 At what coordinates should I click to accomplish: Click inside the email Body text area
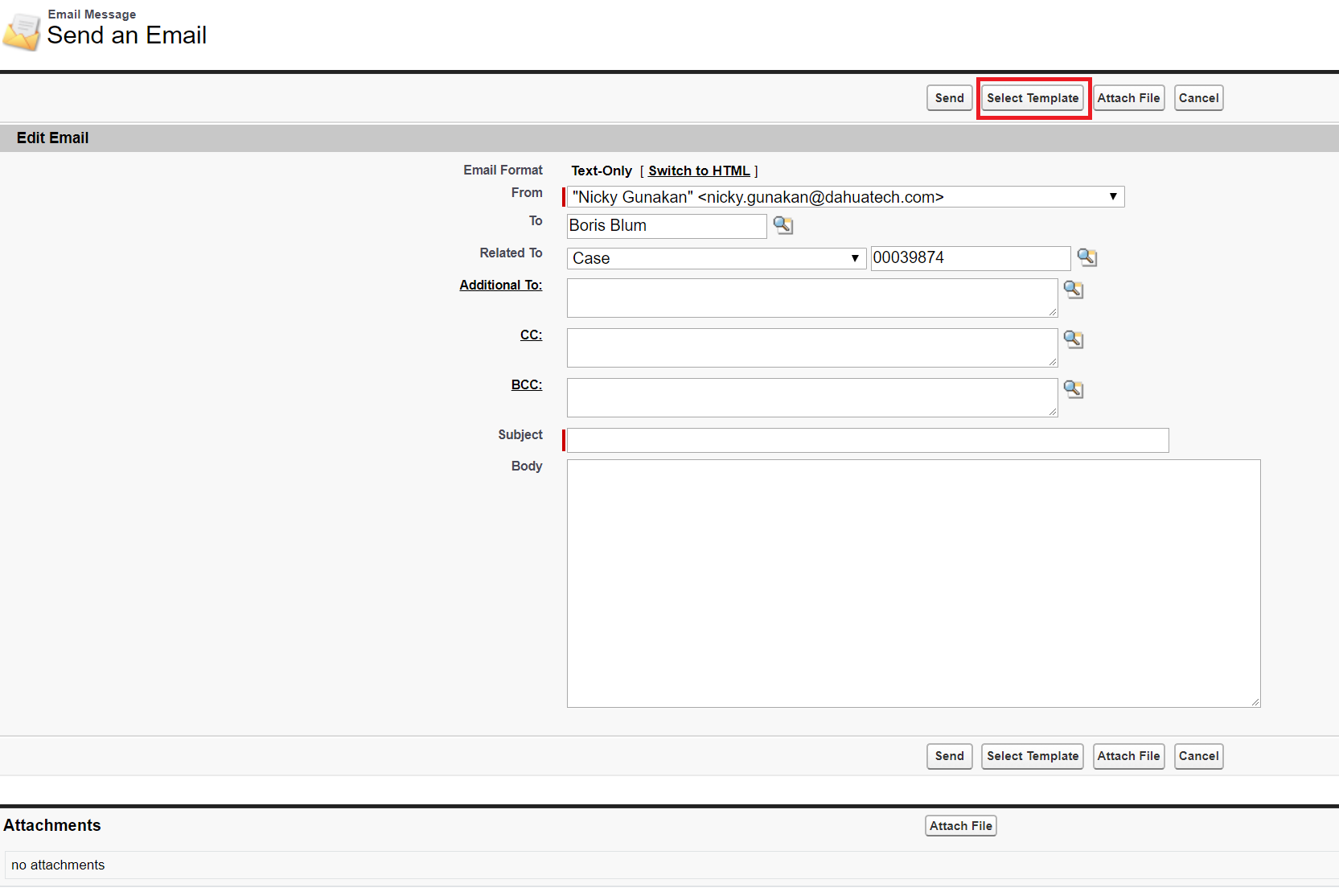pos(914,583)
